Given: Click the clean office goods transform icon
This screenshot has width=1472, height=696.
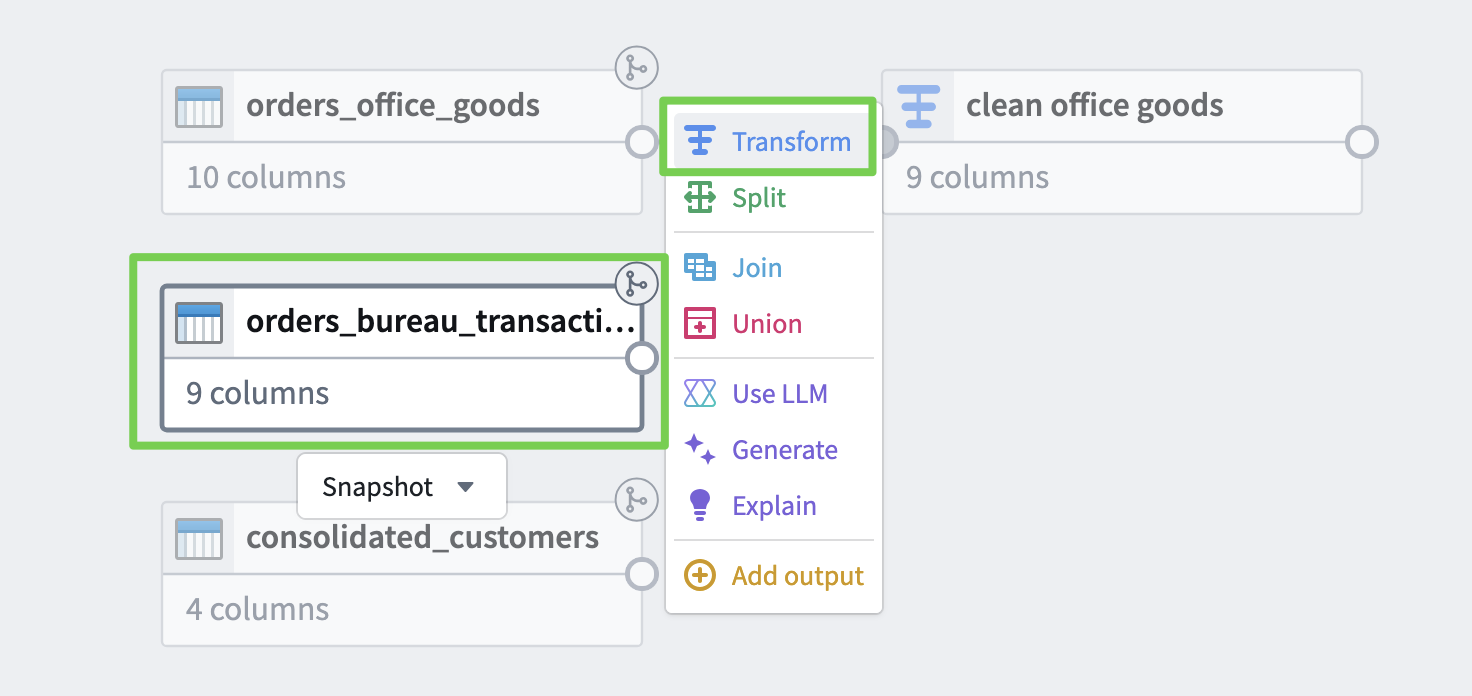Looking at the screenshot, I should (918, 106).
